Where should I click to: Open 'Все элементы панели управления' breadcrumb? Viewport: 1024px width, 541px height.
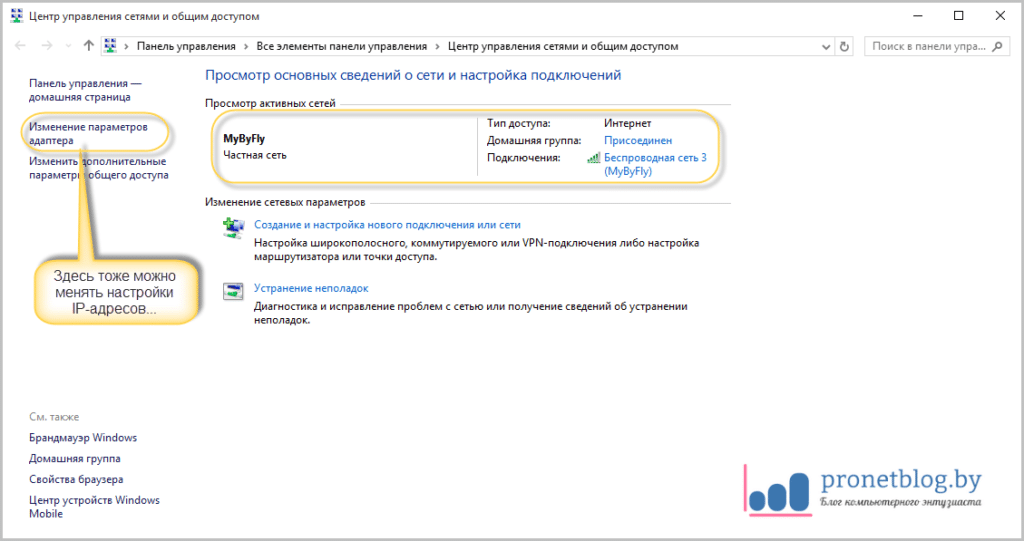tap(342, 46)
